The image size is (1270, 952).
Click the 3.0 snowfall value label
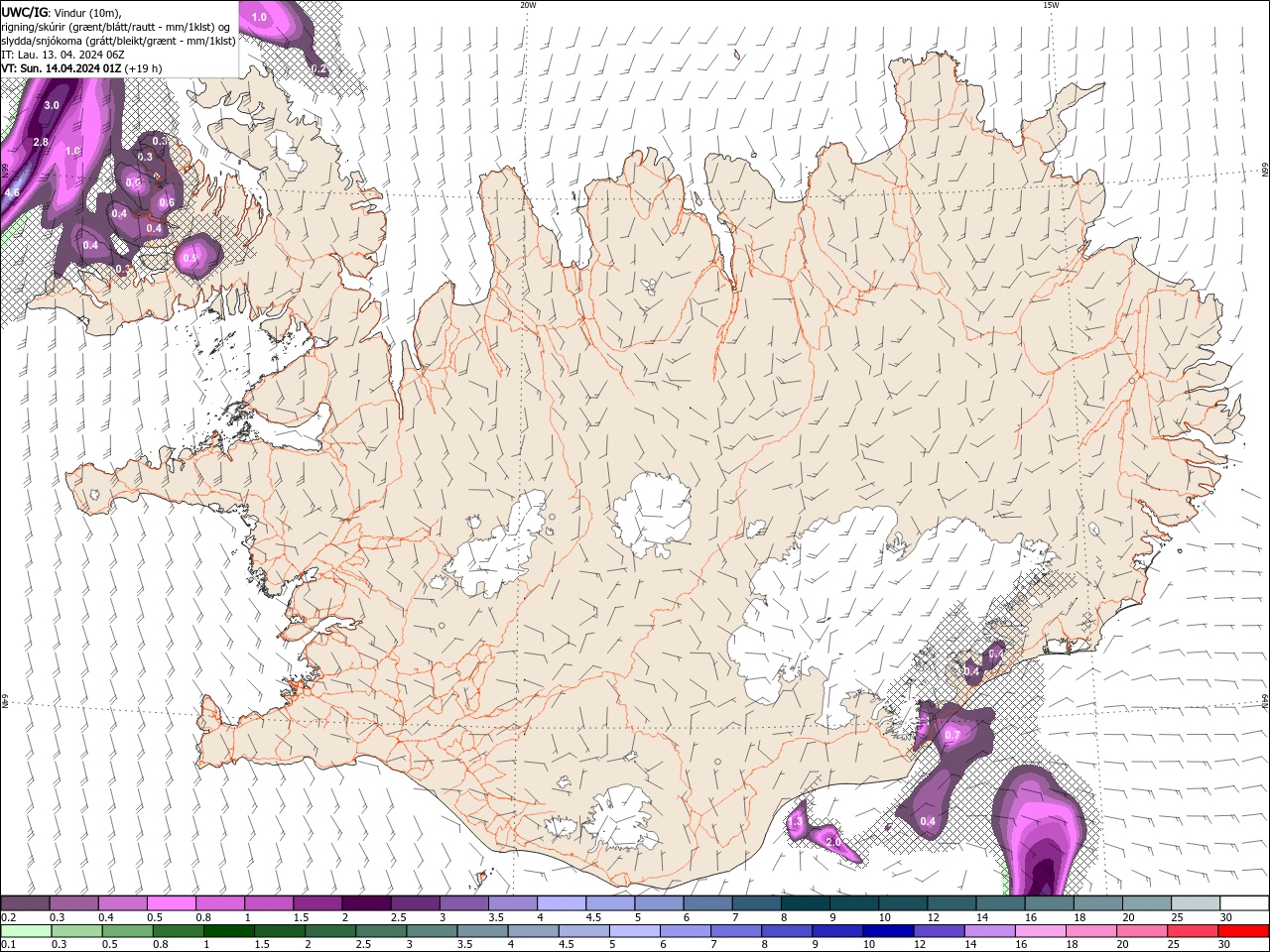pos(52,105)
